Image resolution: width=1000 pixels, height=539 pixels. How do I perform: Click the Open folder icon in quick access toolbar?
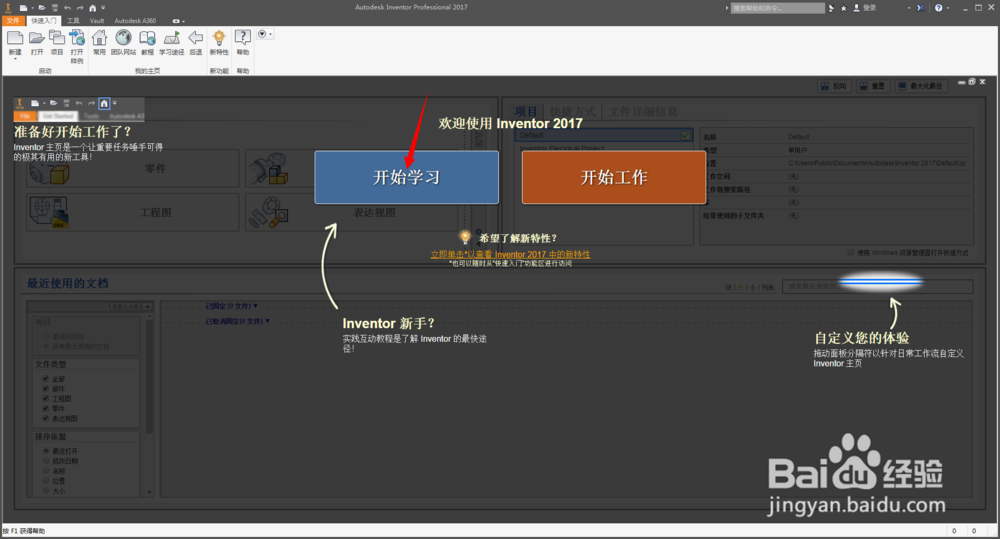41,8
